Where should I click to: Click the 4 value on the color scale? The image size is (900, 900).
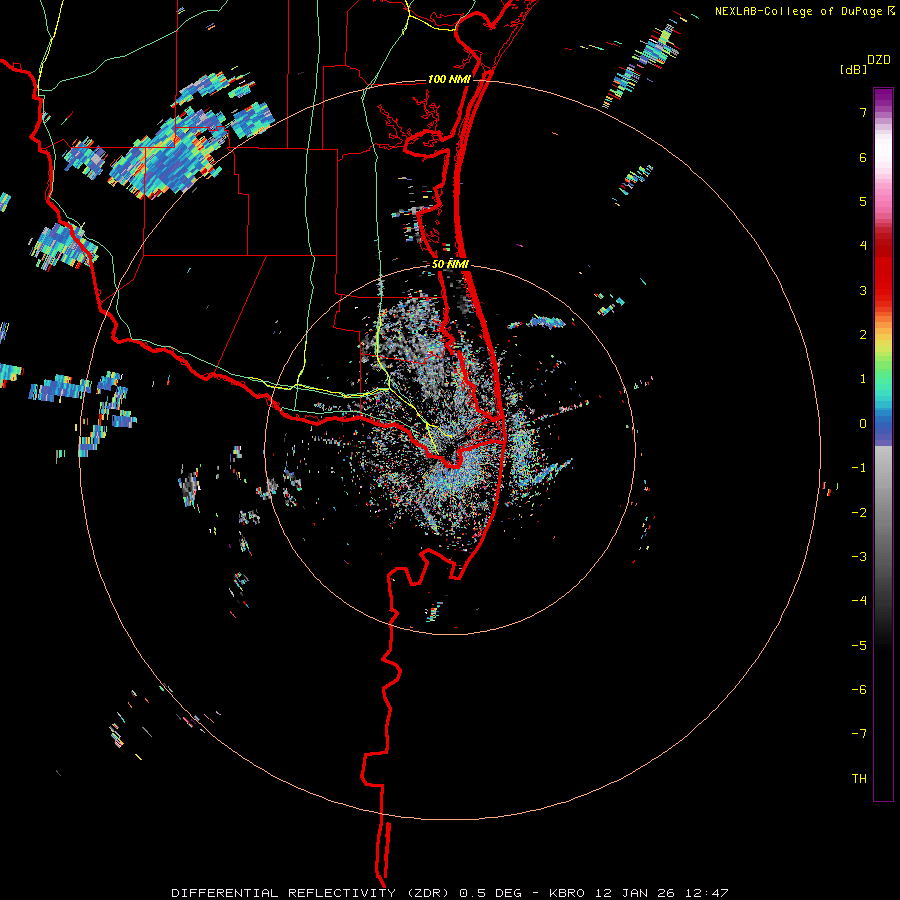863,246
